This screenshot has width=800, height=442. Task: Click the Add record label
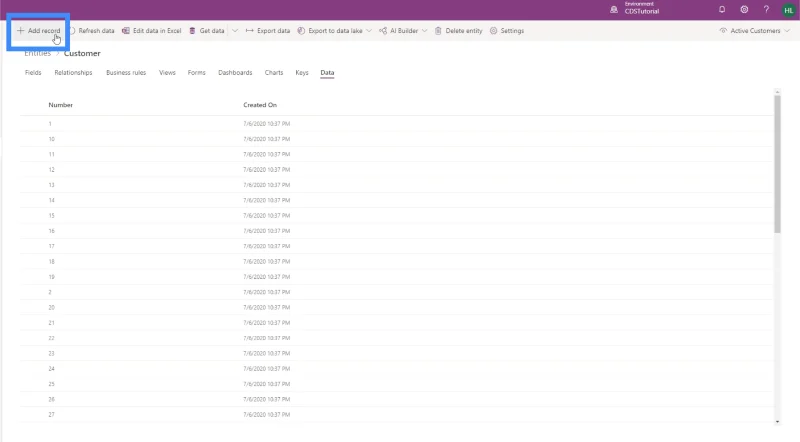click(x=44, y=31)
